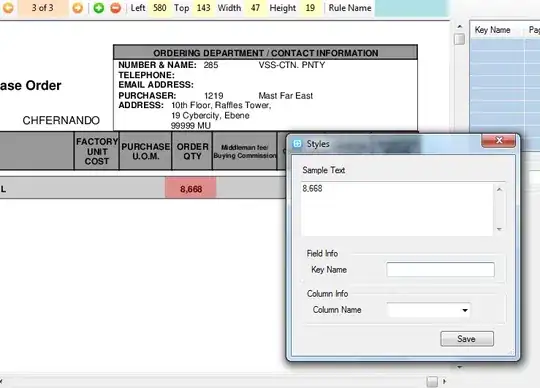This screenshot has width=540, height=388.
Task: Click the purchaser number 1219
Action: [214, 95]
